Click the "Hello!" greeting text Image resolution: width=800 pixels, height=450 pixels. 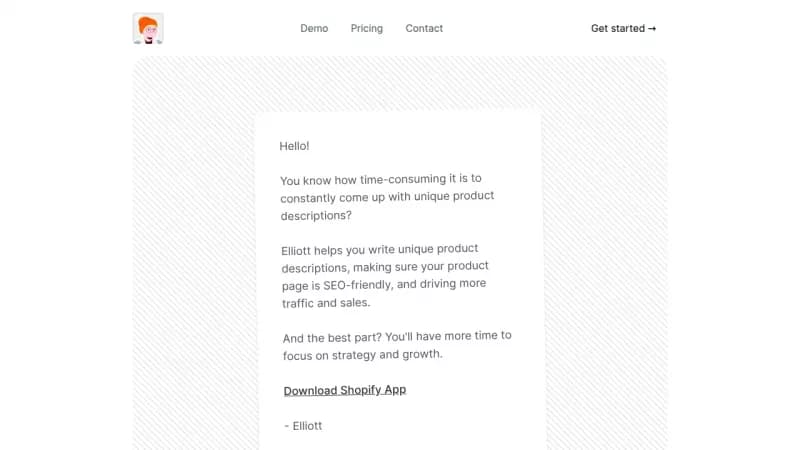pyautogui.click(x=295, y=146)
